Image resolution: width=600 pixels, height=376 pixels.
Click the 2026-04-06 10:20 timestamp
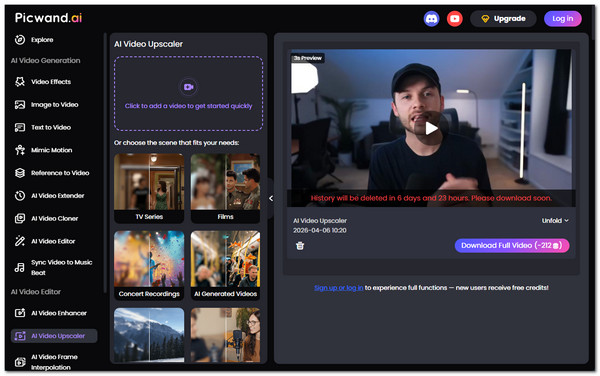click(x=320, y=230)
